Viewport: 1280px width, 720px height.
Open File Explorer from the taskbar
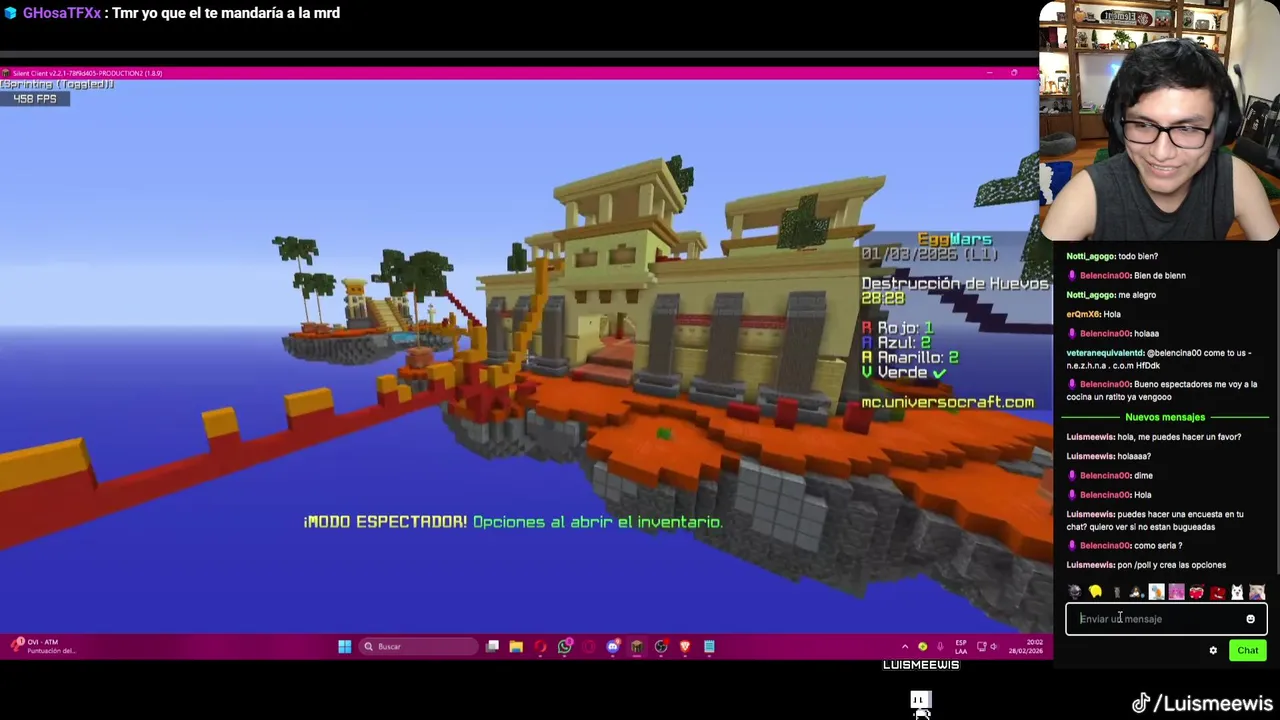(x=516, y=646)
